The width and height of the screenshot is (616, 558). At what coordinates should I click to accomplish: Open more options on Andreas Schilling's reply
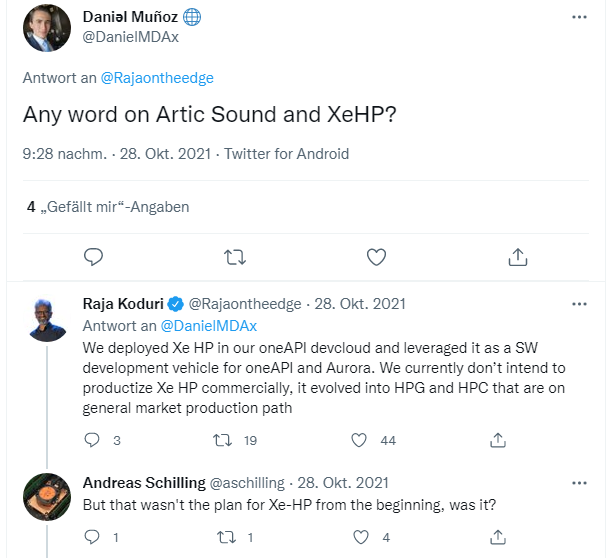pyautogui.click(x=580, y=482)
